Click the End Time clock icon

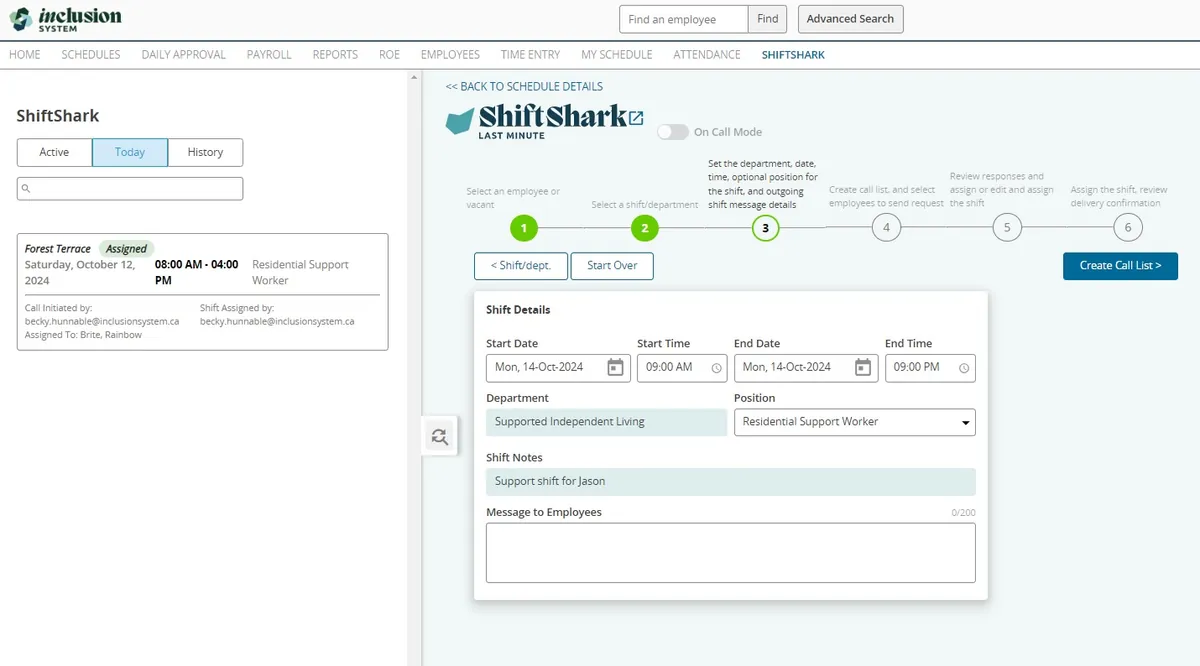point(963,367)
